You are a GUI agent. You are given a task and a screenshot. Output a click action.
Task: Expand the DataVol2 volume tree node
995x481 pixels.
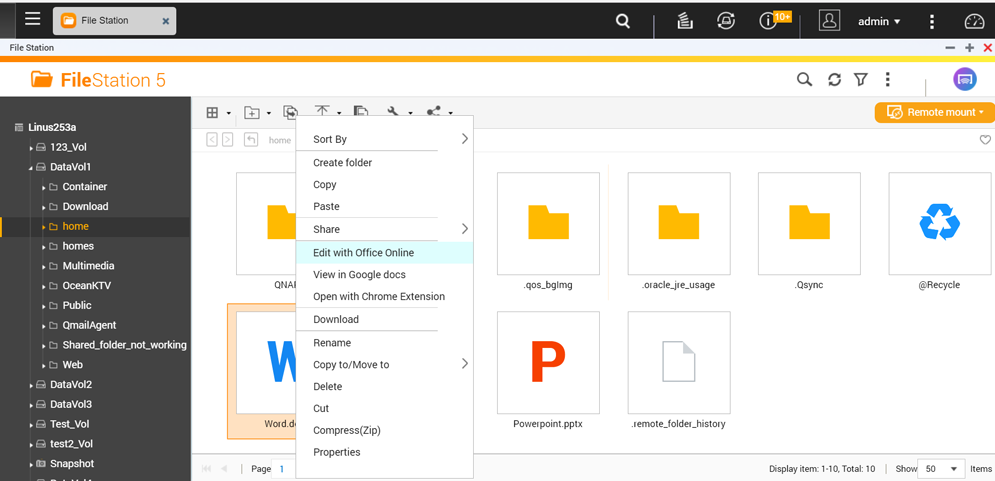click(31, 385)
